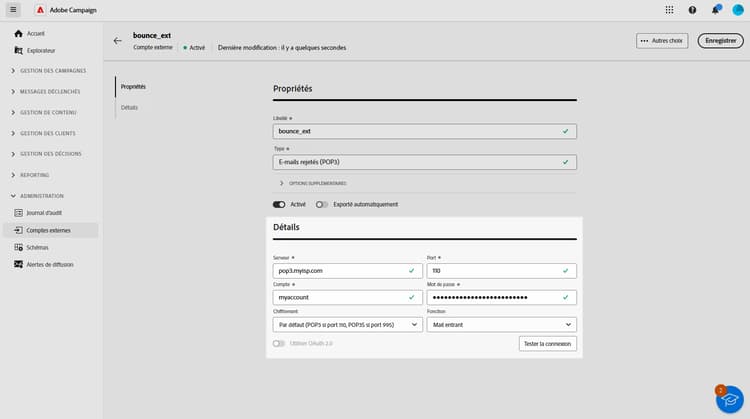The image size is (750, 419).
Task: Click the Enregistrer button
Action: 720,41
